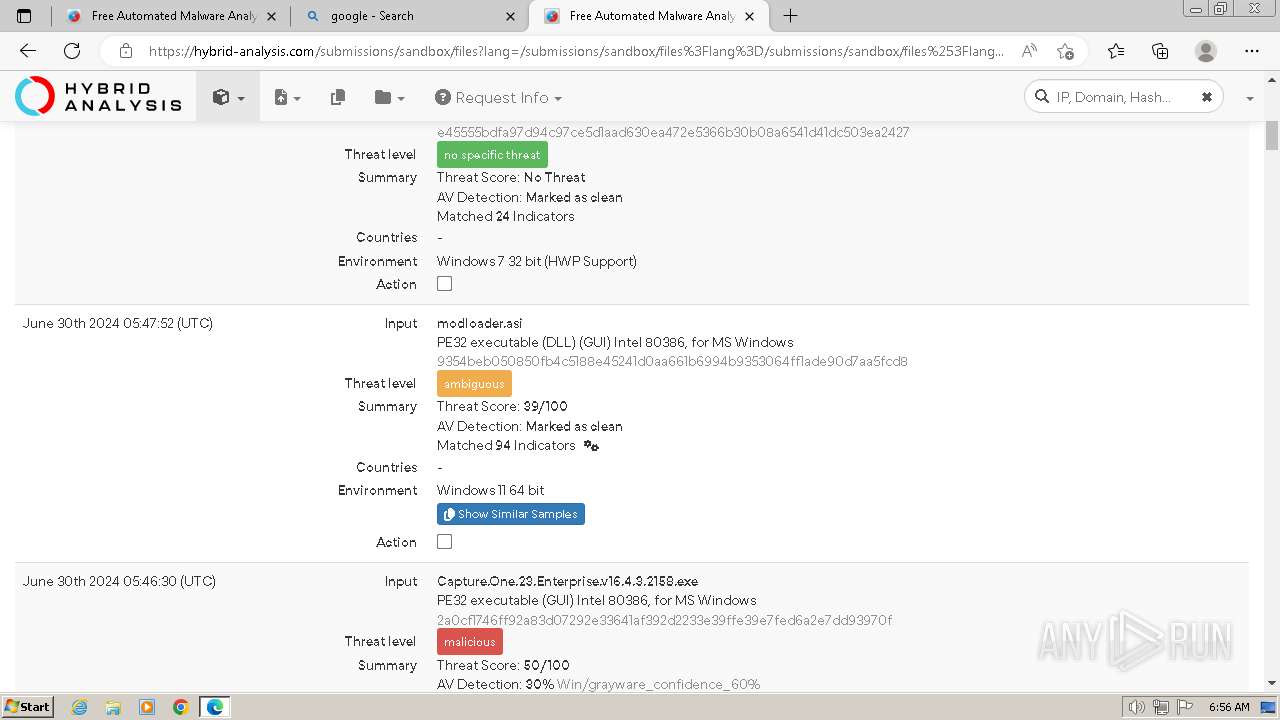Click the network tray icon

pos(1161,707)
